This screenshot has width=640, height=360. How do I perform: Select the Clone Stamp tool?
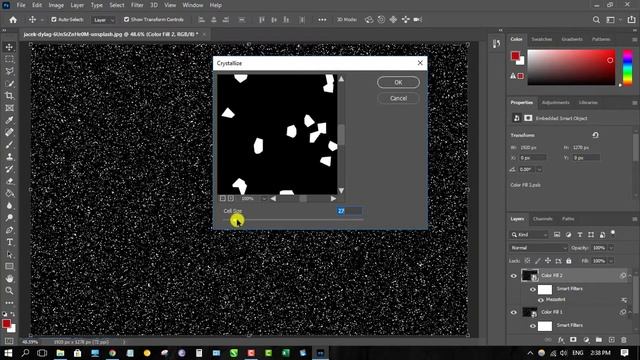click(9, 157)
